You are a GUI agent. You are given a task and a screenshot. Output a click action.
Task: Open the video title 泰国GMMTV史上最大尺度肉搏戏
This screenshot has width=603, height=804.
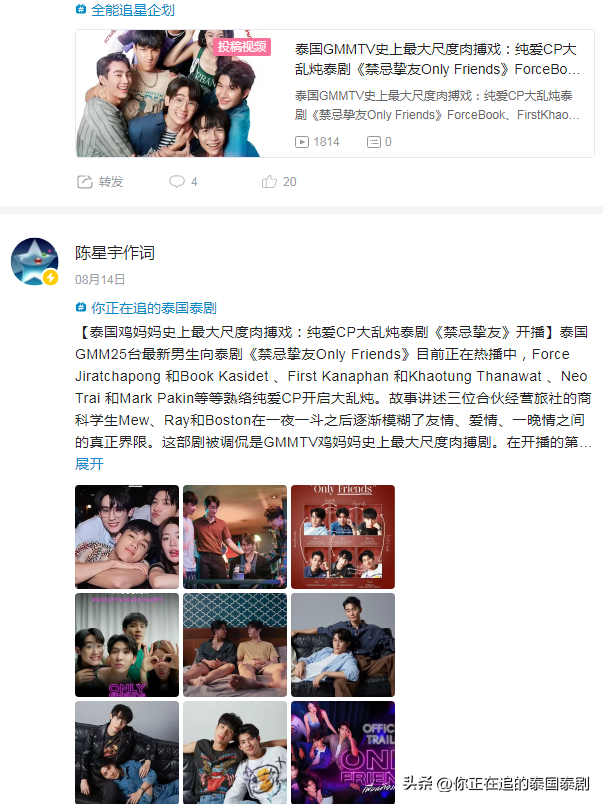click(436, 59)
